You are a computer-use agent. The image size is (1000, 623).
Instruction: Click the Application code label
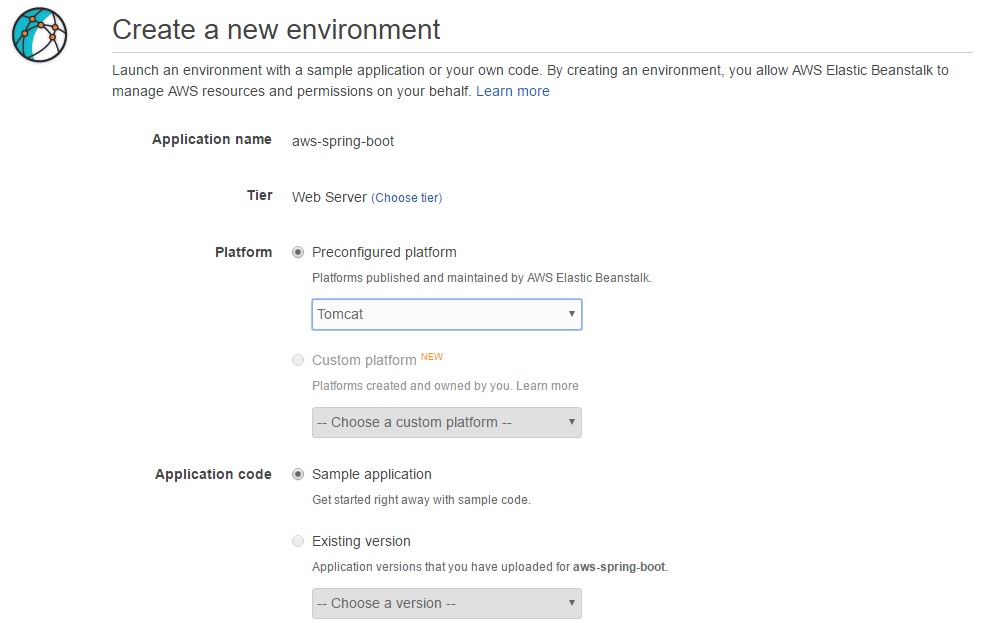click(213, 474)
